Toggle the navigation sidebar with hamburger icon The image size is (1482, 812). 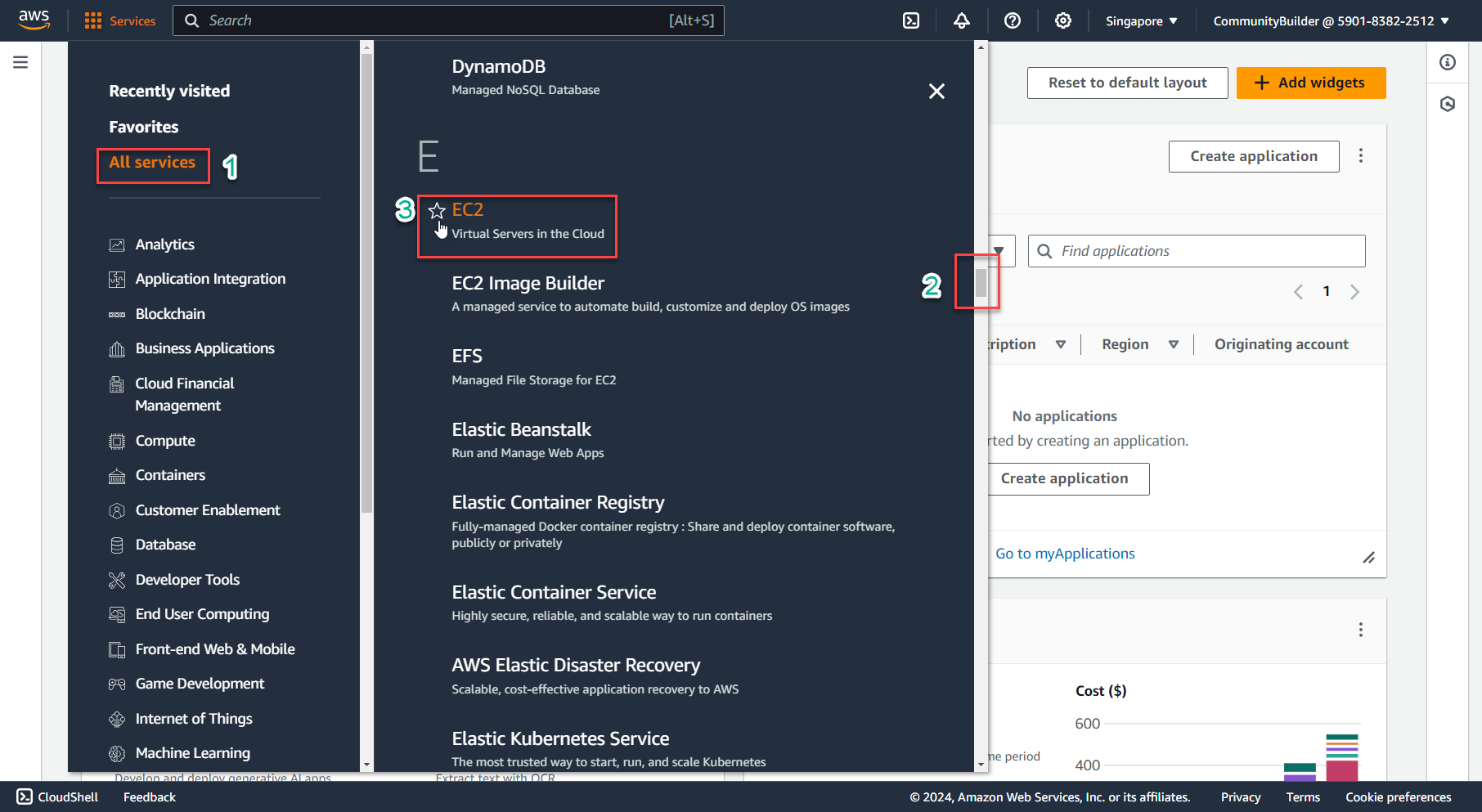pyautogui.click(x=20, y=61)
